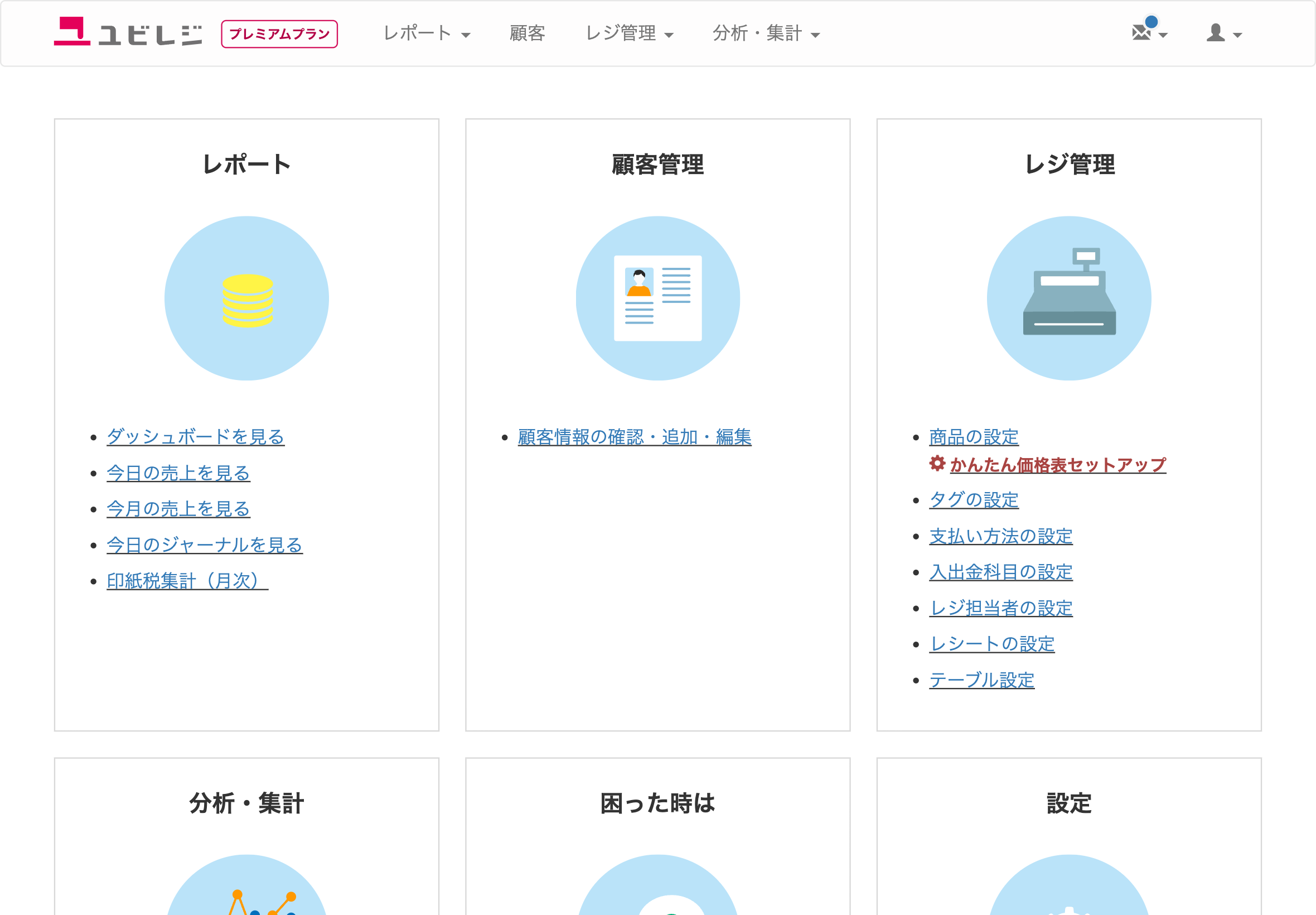Open ダッシュボードを見る link
This screenshot has width=1316, height=915.
tap(195, 437)
